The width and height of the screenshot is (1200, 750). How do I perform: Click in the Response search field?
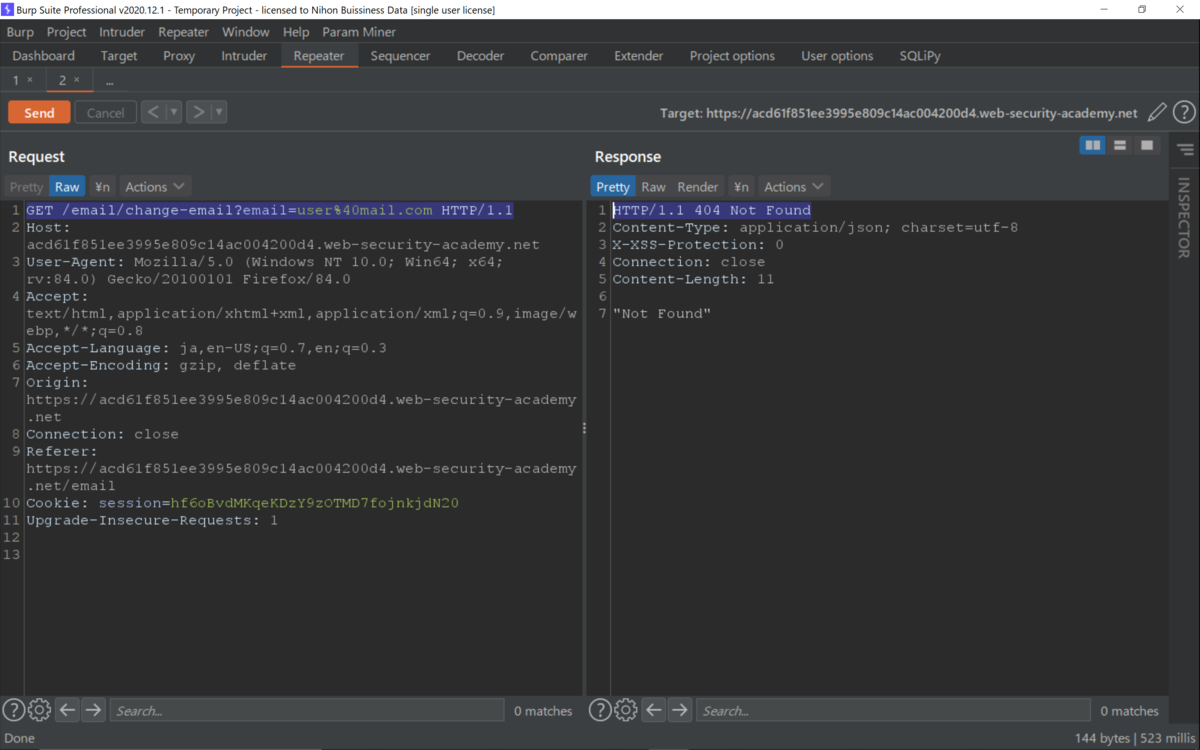(x=893, y=710)
